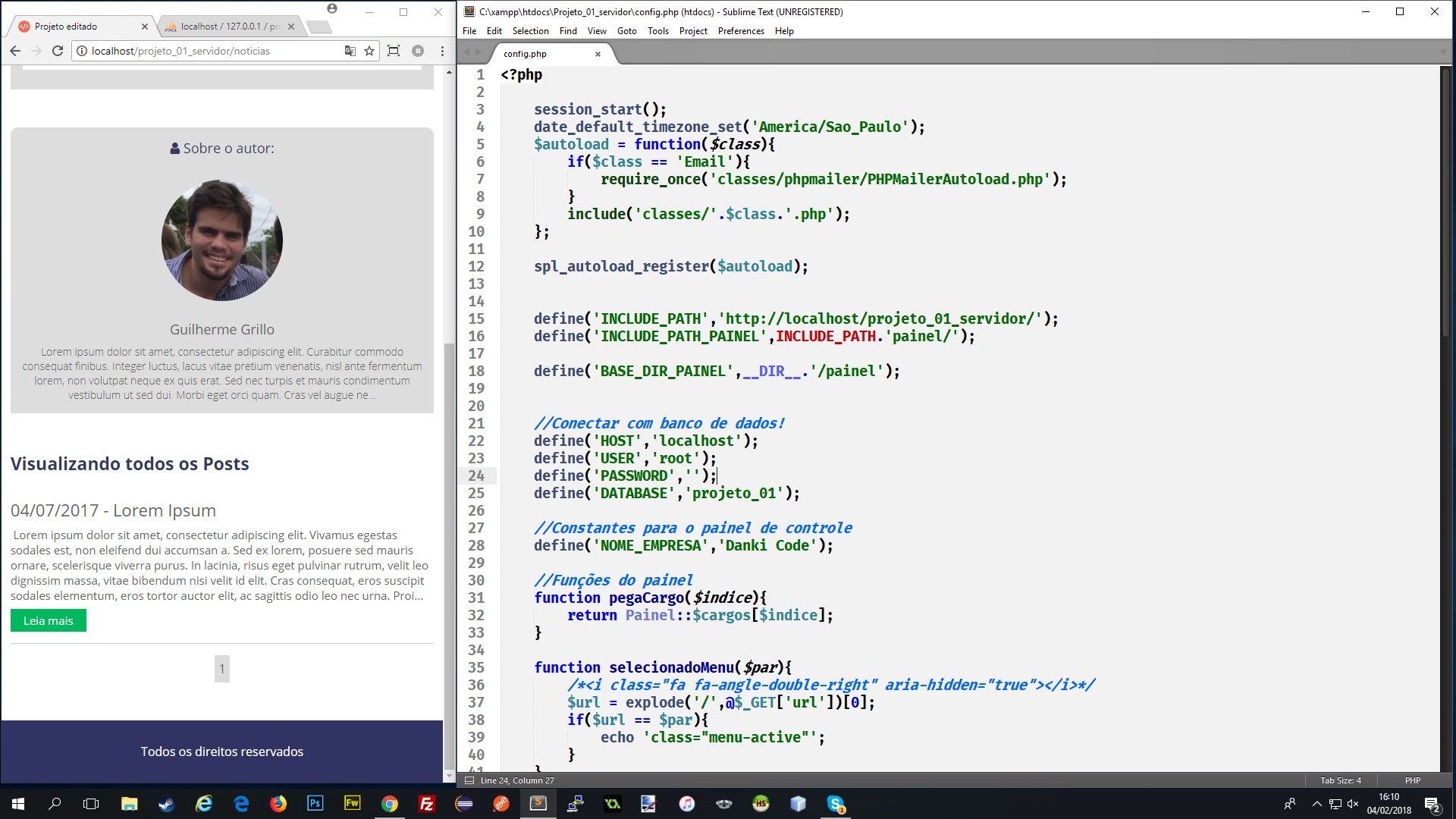Image resolution: width=1456 pixels, height=819 pixels.
Task: Bookmark this page with the star icon
Action: point(369,51)
